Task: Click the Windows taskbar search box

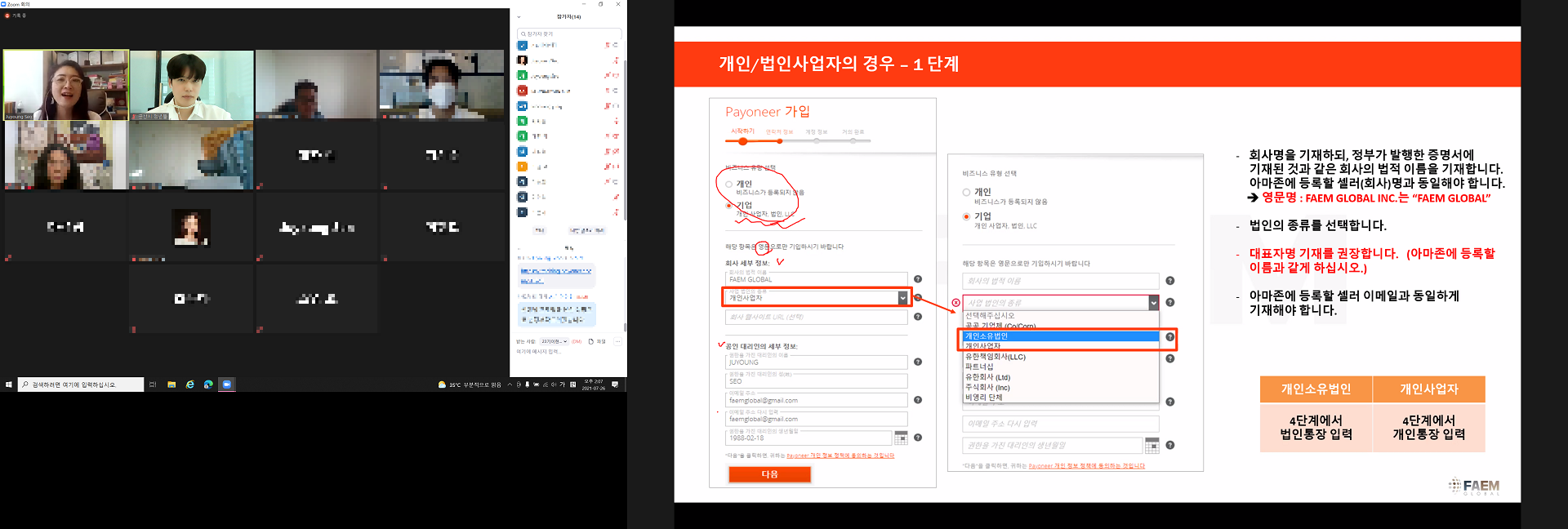Action: click(x=81, y=385)
